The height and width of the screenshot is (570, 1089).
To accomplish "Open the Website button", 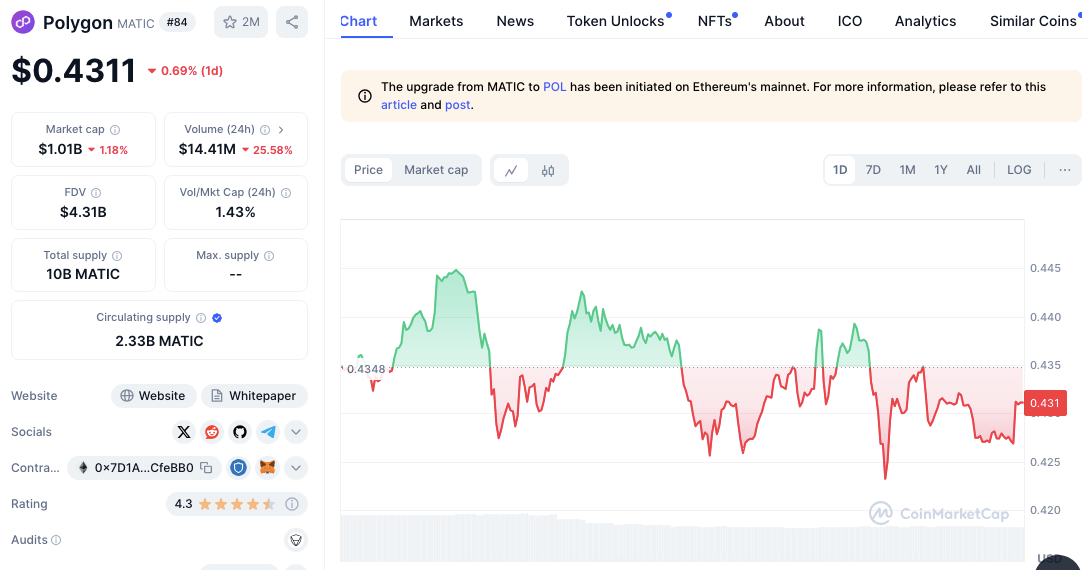I will click(153, 396).
